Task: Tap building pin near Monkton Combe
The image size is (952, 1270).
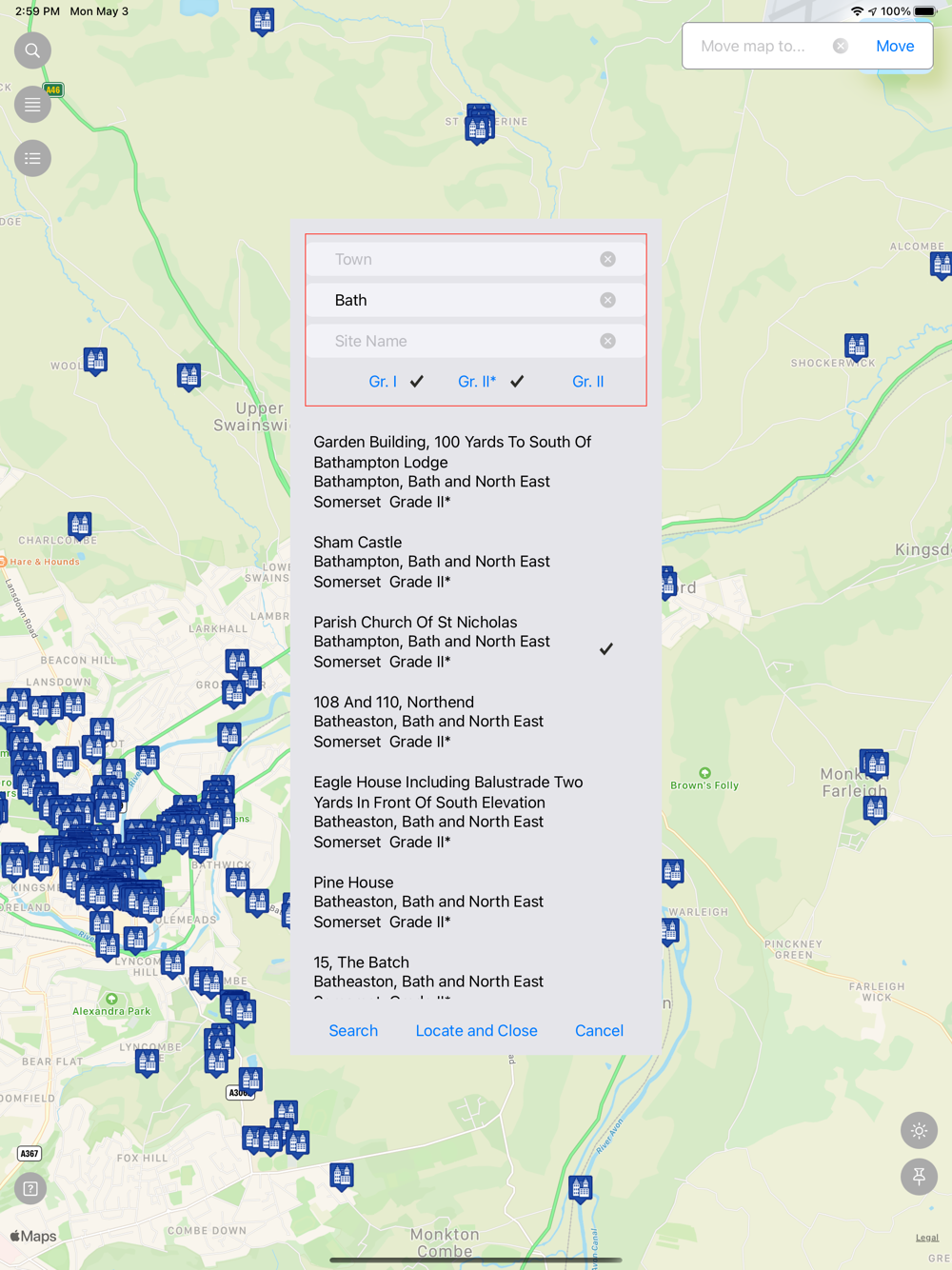Action: pyautogui.click(x=581, y=1187)
